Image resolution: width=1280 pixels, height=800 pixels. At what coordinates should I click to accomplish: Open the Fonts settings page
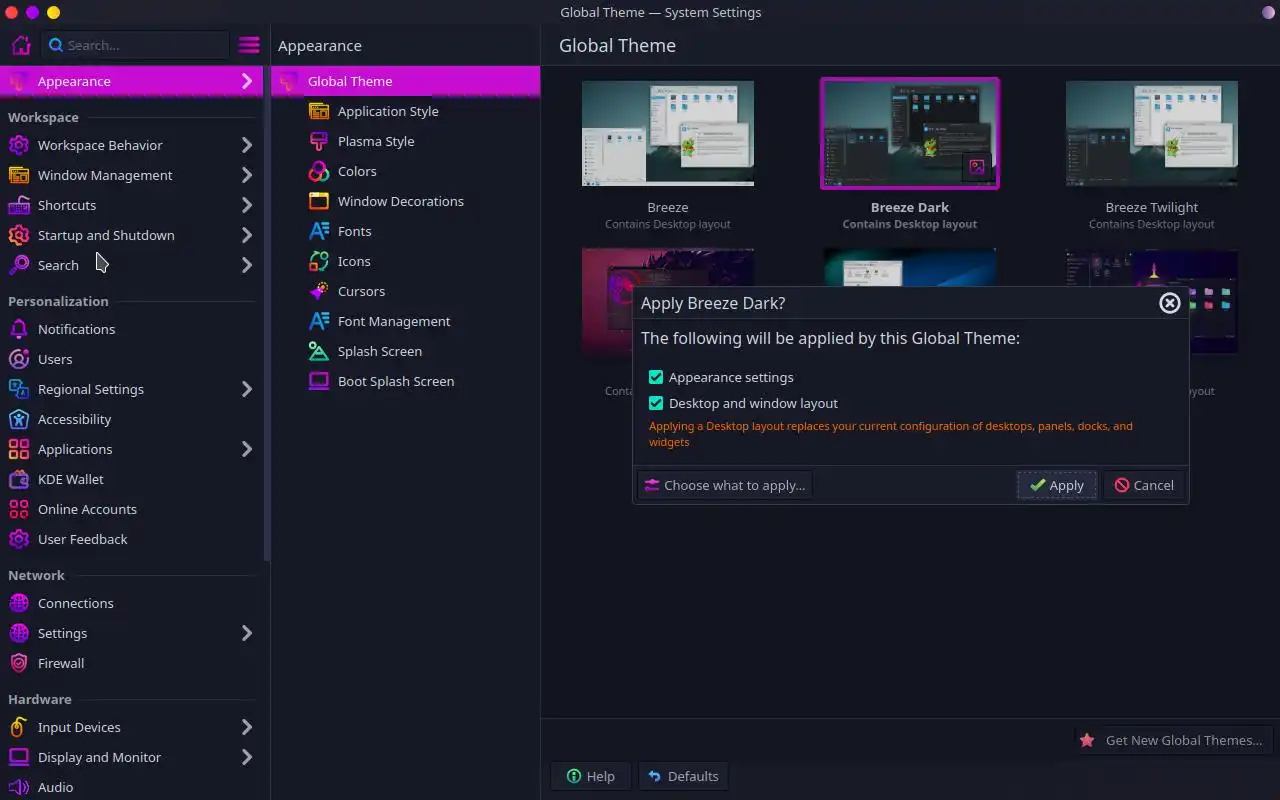click(x=405, y=231)
